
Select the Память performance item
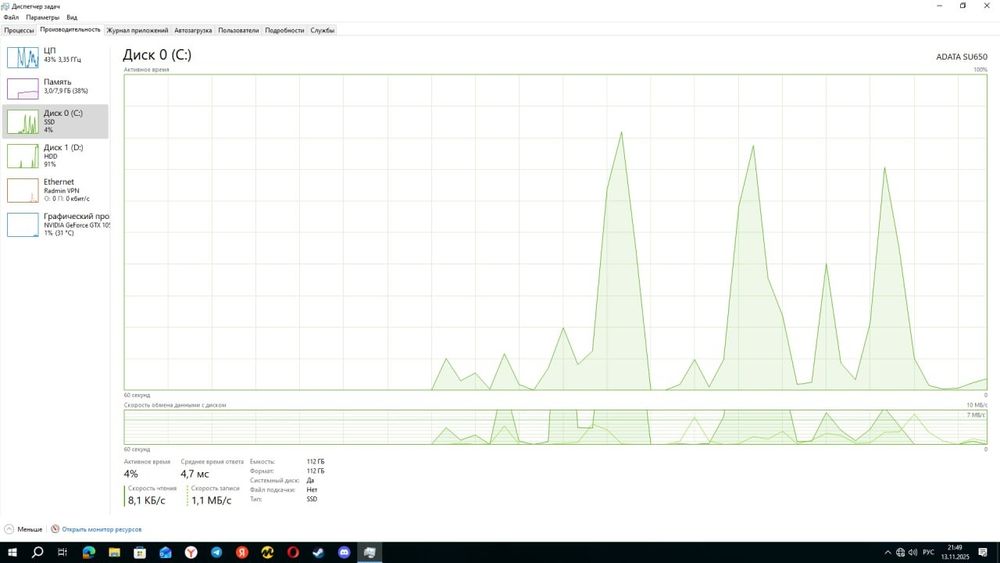(x=55, y=87)
